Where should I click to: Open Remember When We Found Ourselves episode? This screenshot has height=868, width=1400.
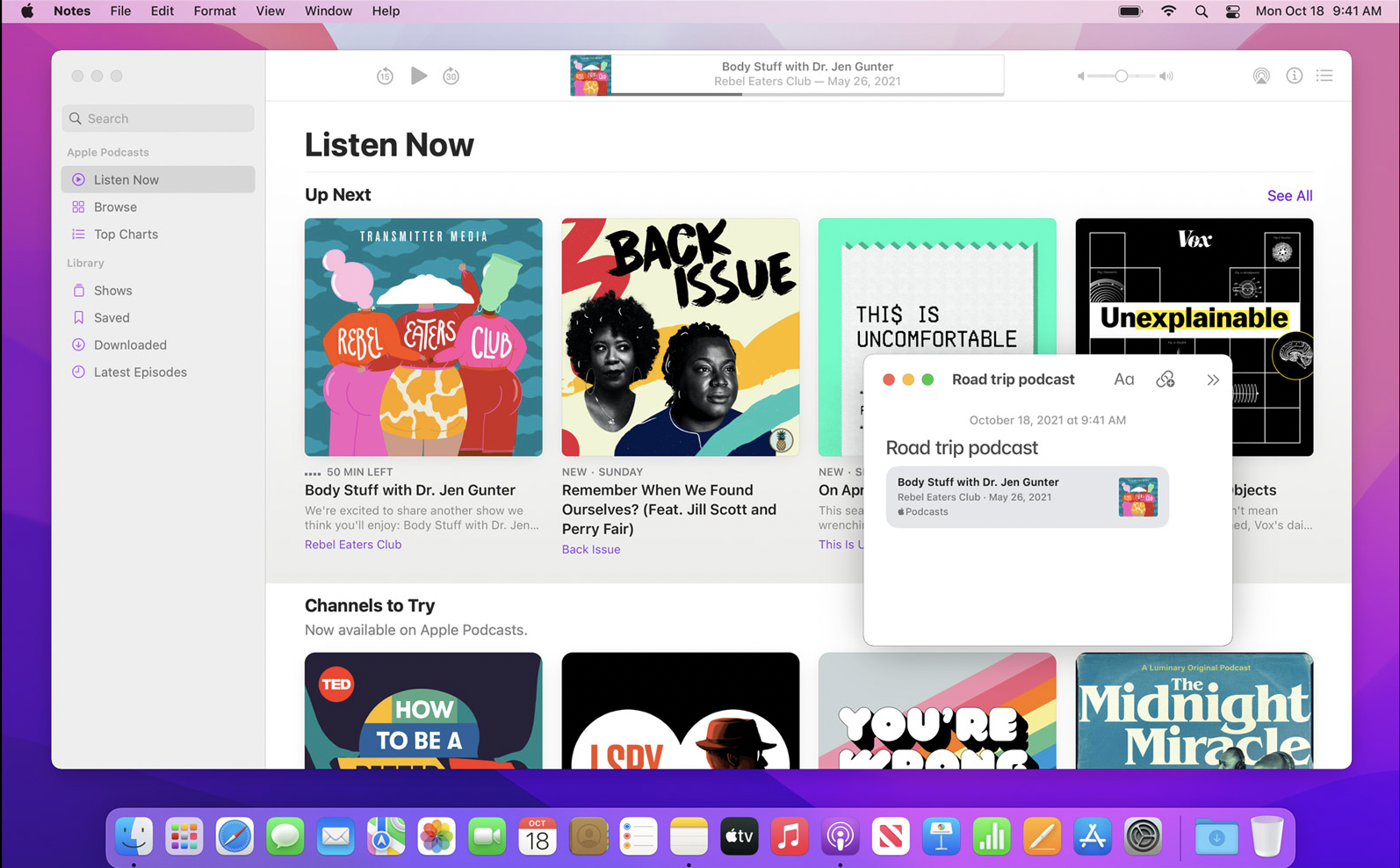tap(669, 510)
